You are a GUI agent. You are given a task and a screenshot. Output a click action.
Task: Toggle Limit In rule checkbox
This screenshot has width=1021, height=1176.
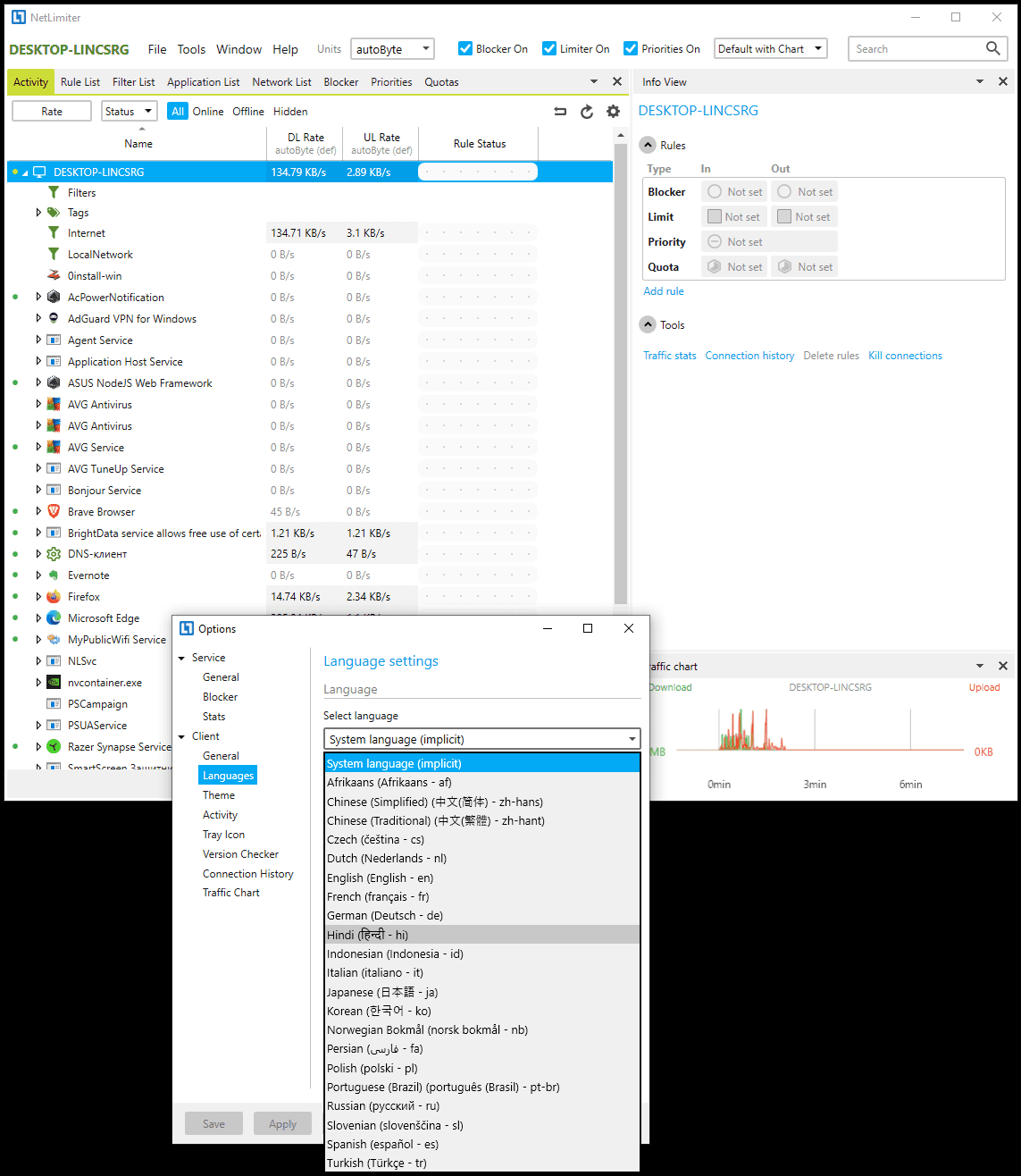714,217
